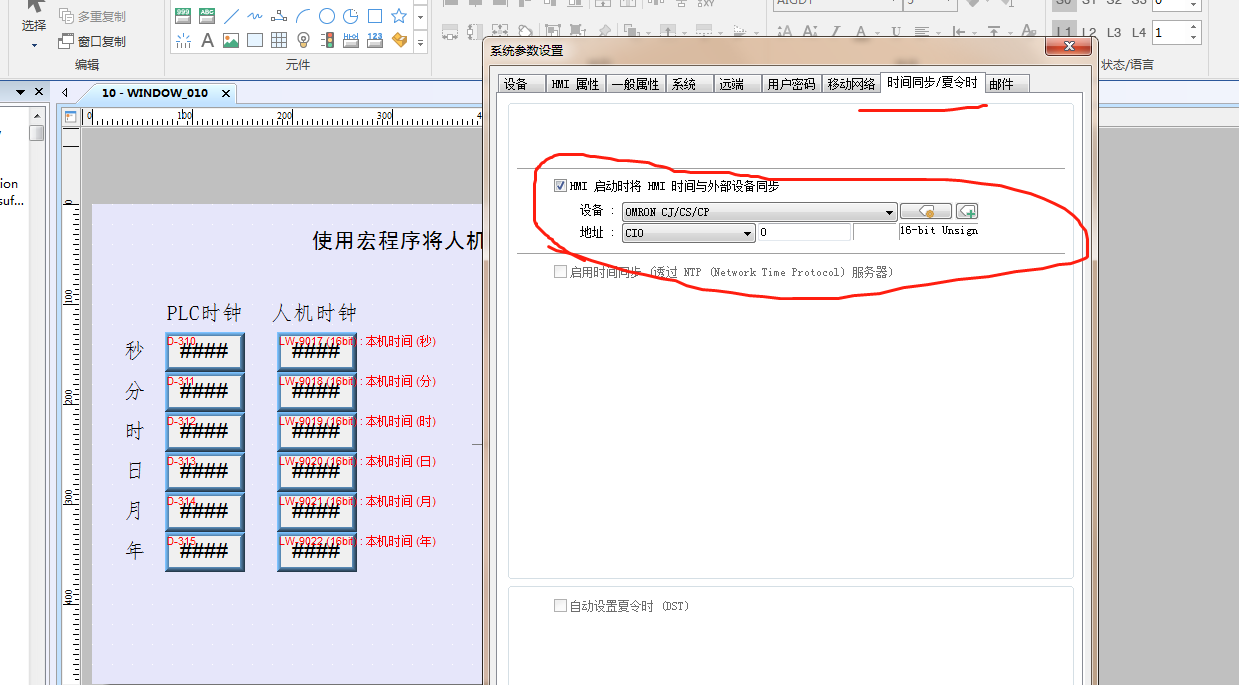Select the line drawing tool
This screenshot has height=685, width=1239.
(231, 16)
